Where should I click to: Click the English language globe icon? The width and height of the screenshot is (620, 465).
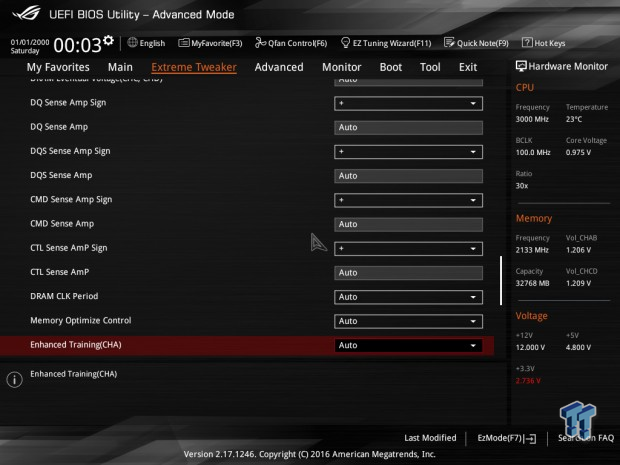click(x=132, y=42)
